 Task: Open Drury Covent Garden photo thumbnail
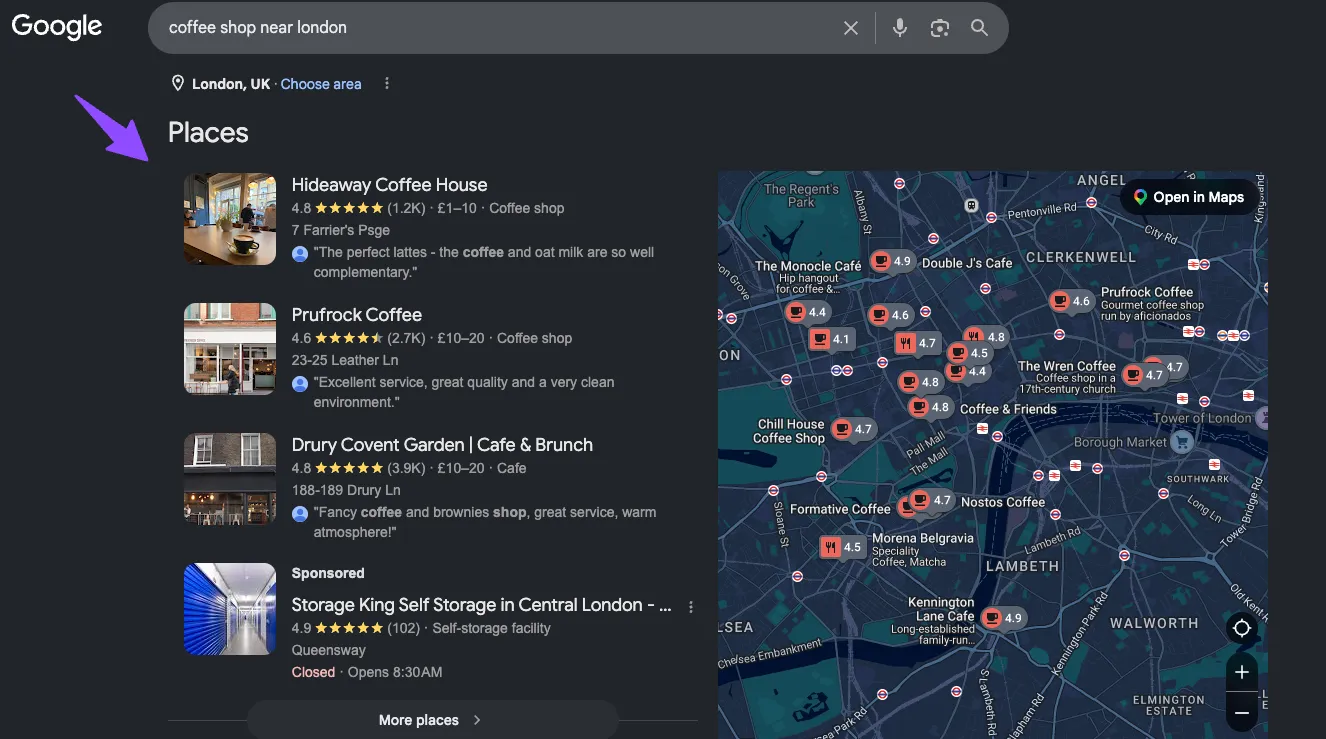click(230, 479)
